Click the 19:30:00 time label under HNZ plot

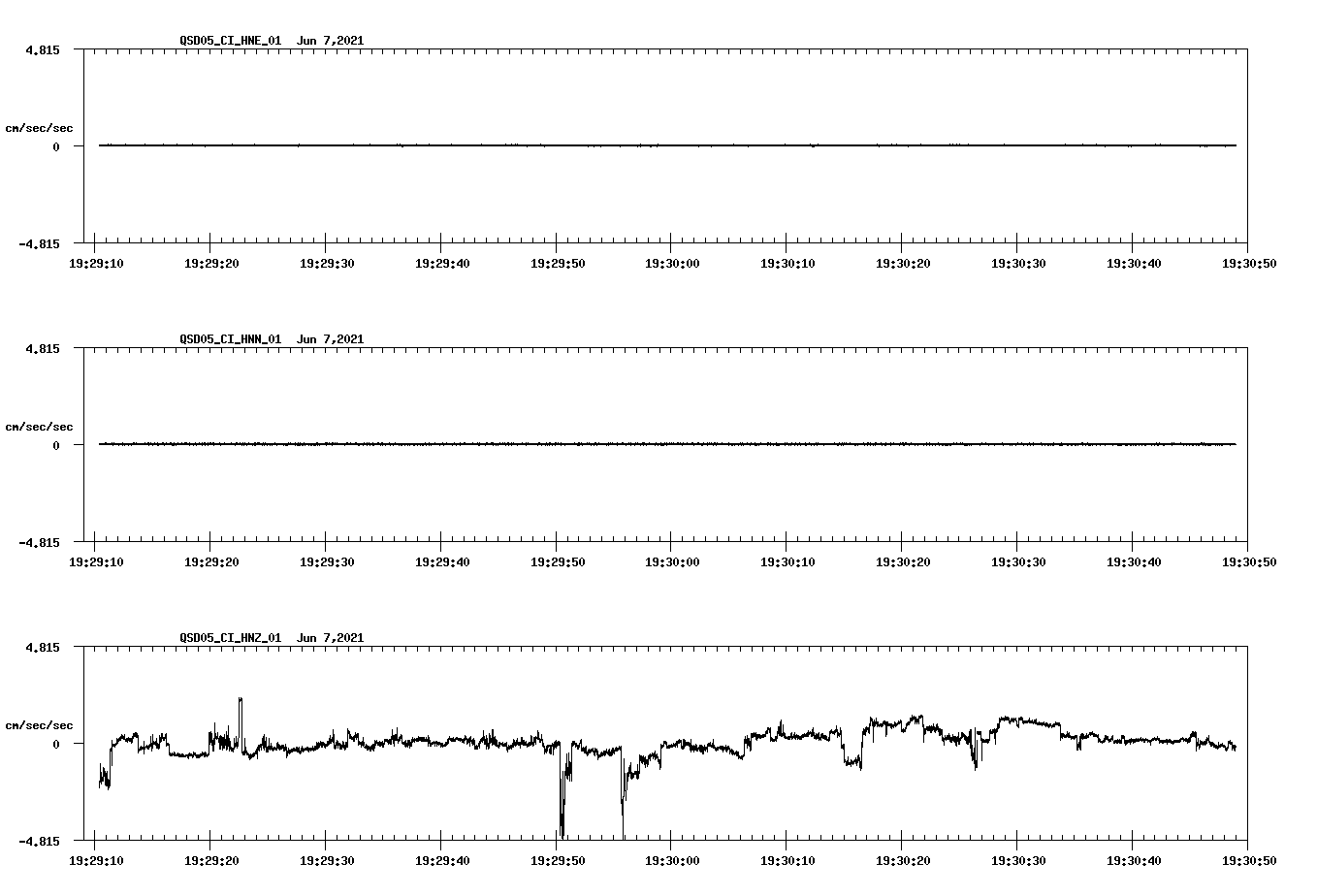pos(671,860)
